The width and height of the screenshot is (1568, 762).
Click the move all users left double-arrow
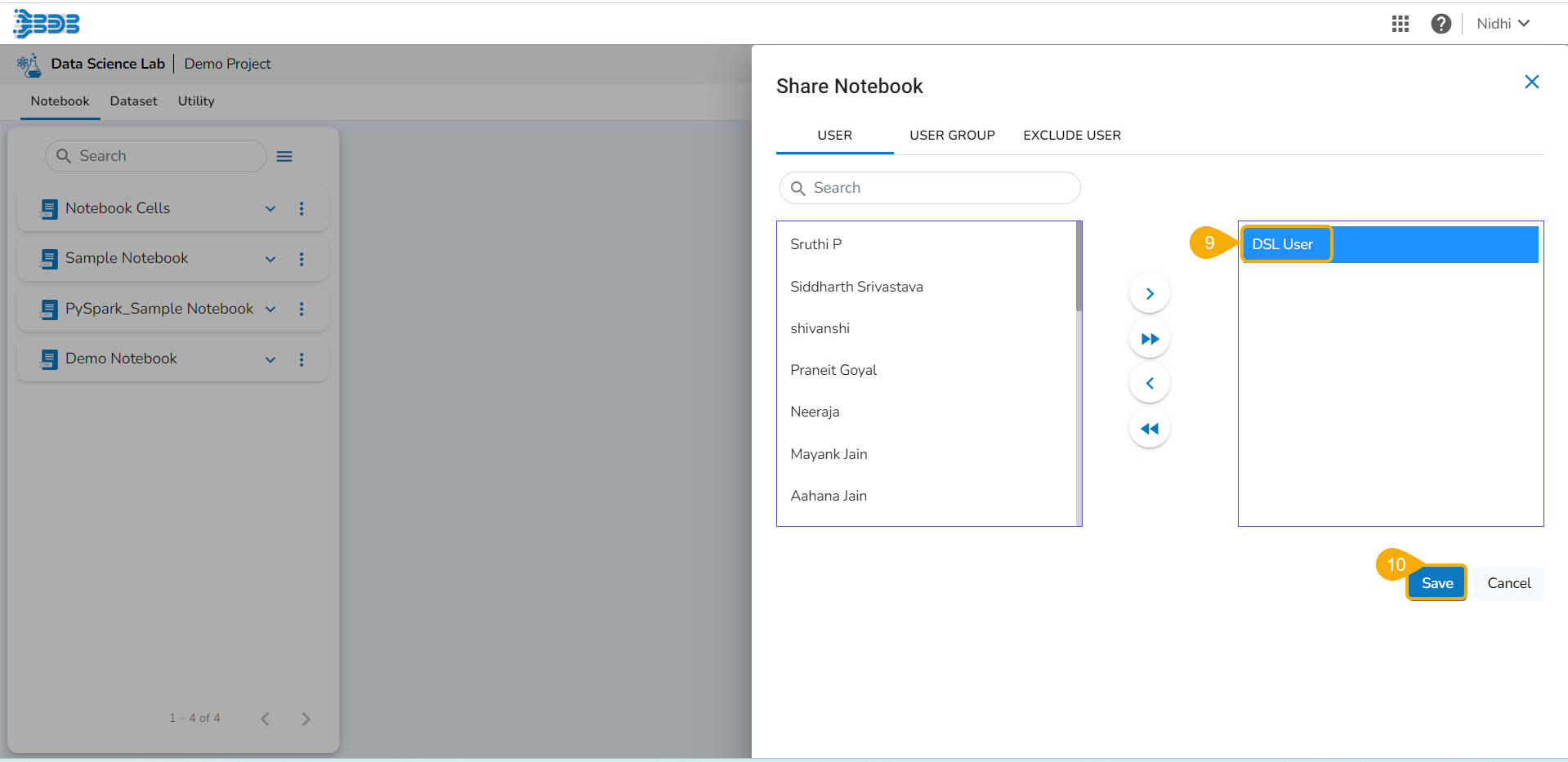pyautogui.click(x=1149, y=429)
